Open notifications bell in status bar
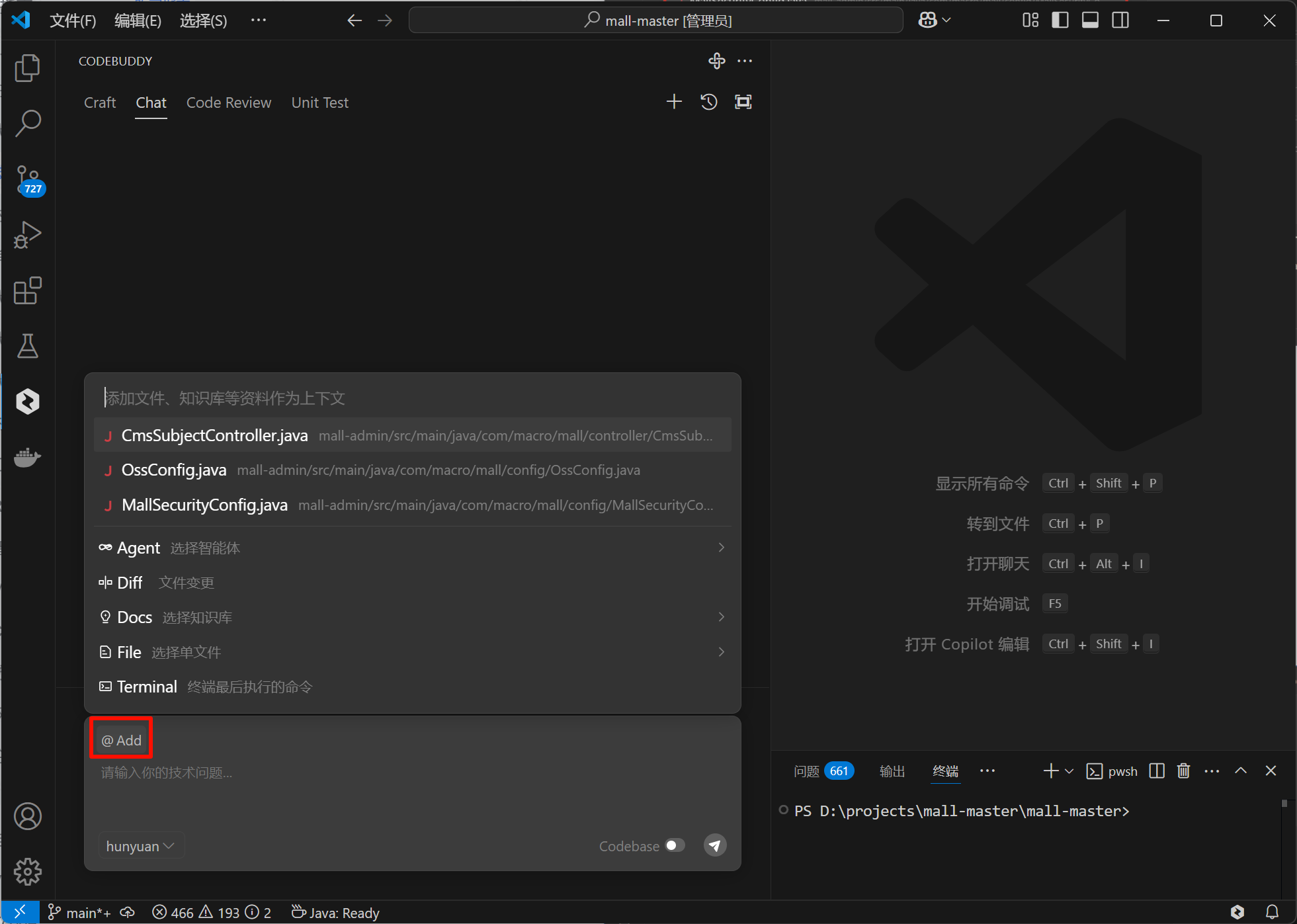 [1272, 913]
